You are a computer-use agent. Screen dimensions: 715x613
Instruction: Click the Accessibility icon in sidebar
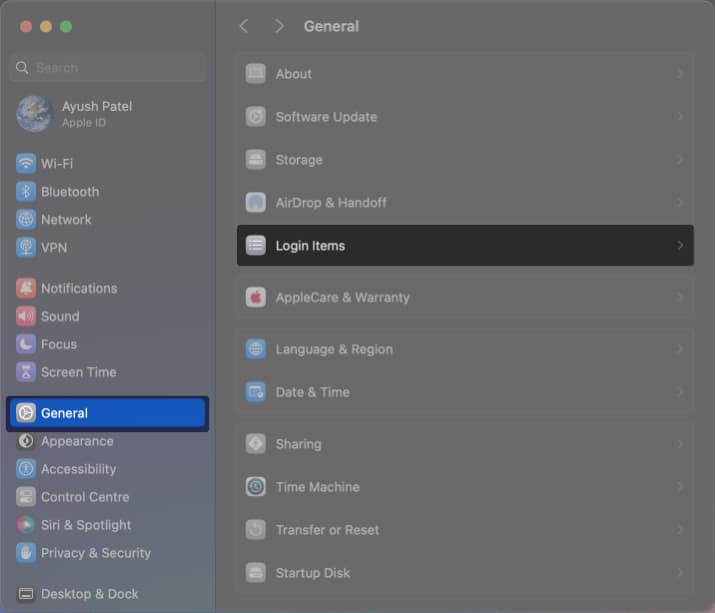(x=26, y=469)
